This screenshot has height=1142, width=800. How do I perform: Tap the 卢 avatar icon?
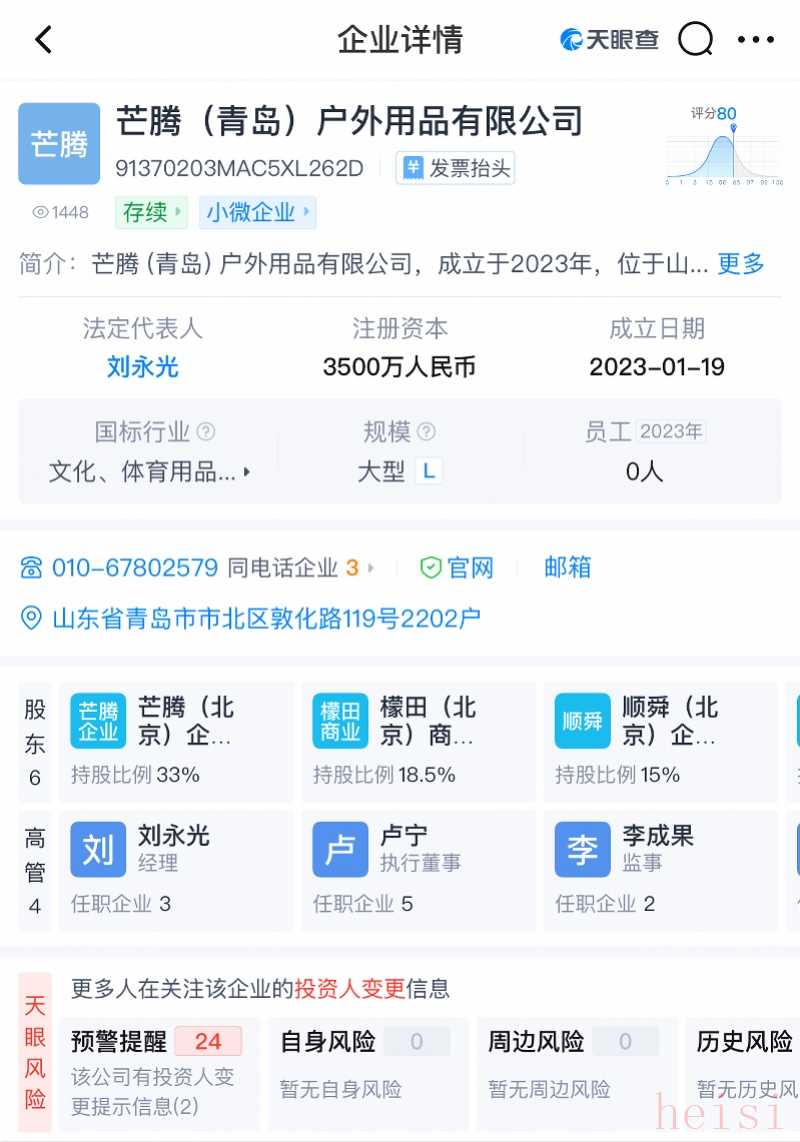(x=340, y=849)
